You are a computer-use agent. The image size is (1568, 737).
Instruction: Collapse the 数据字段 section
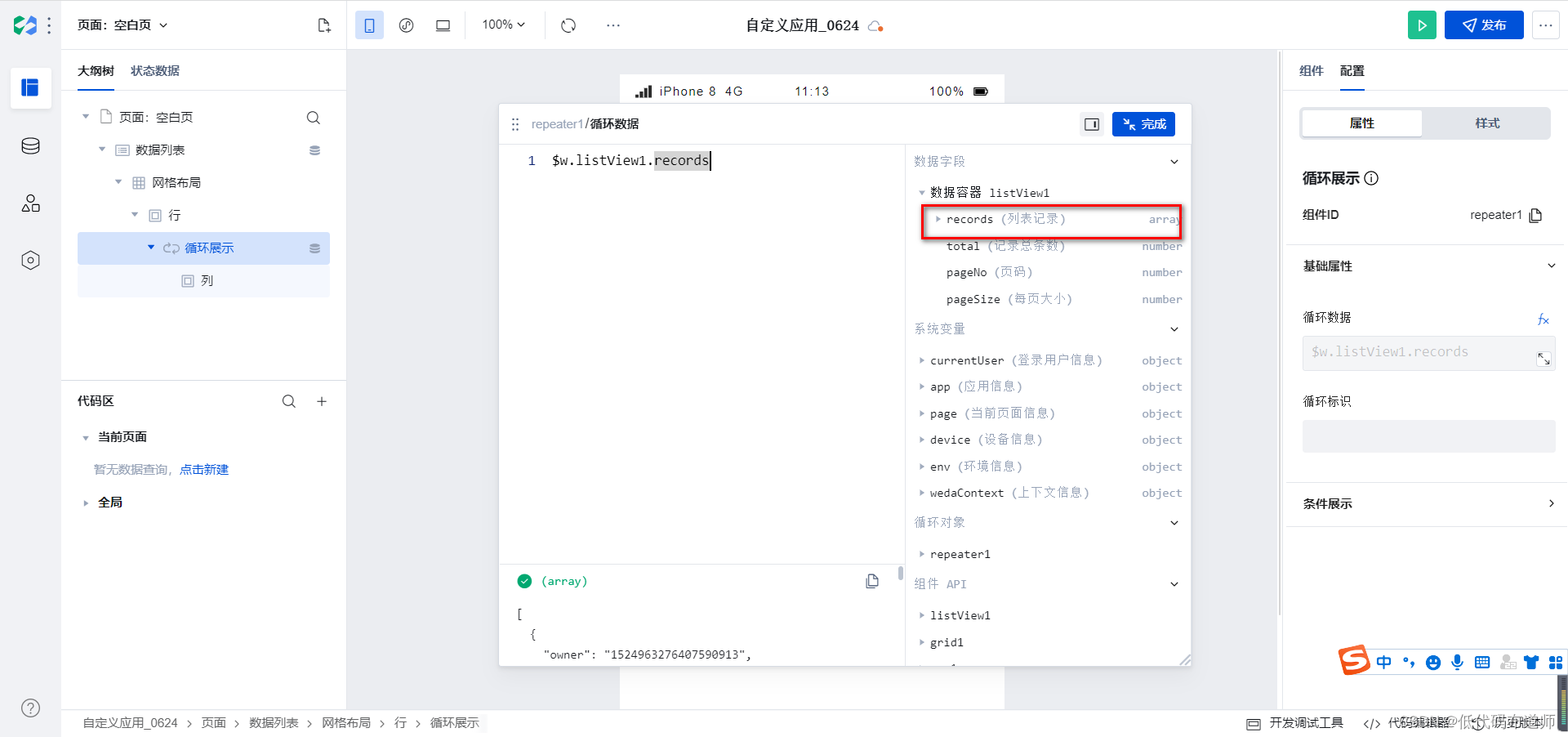1174,162
